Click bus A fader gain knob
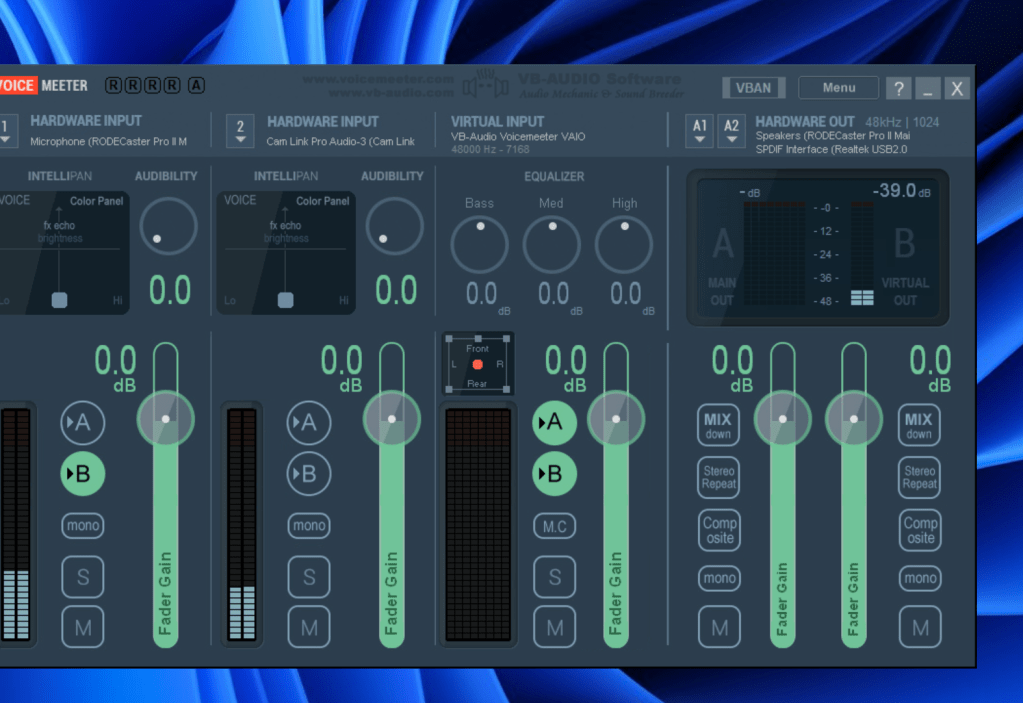Image resolution: width=1023 pixels, height=703 pixels. click(x=782, y=419)
